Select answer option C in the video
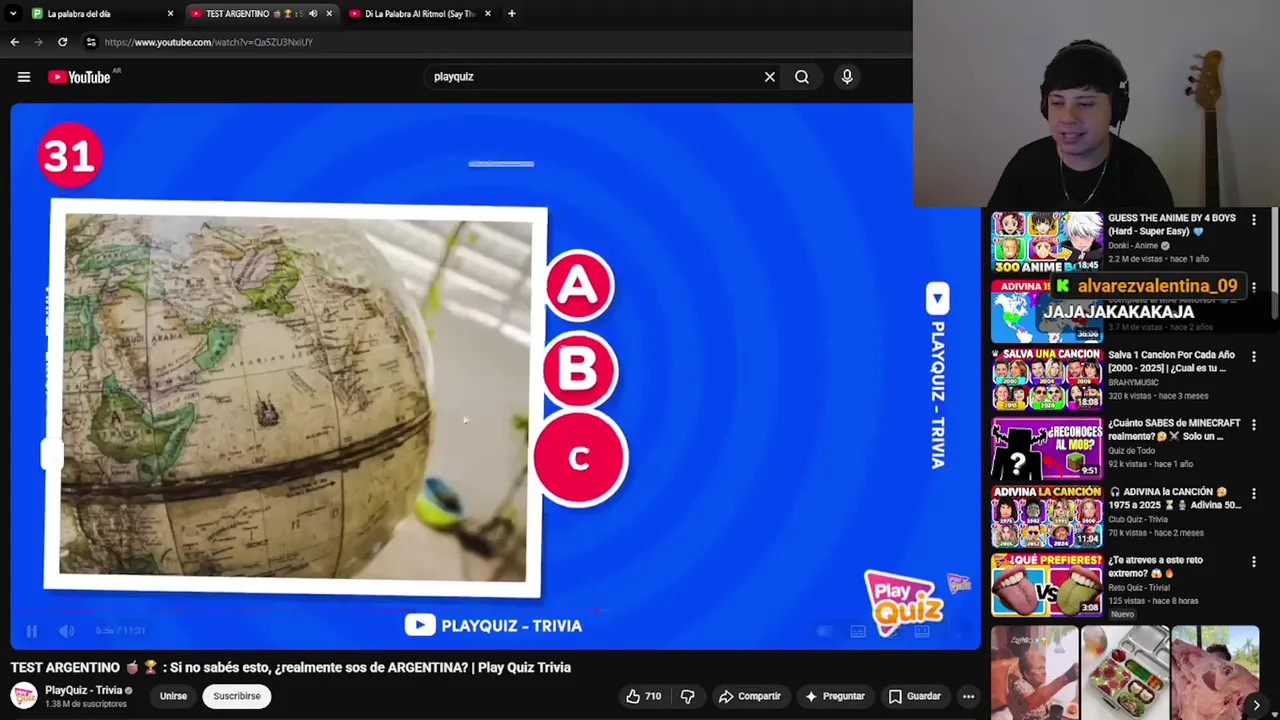This screenshot has width=1280, height=720. point(580,459)
